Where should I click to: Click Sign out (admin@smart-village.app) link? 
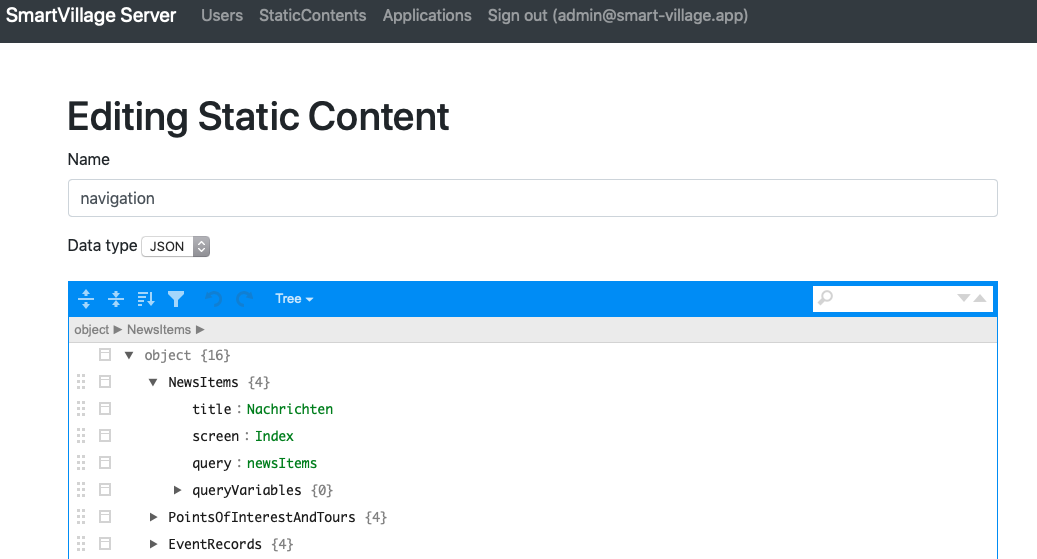click(617, 16)
